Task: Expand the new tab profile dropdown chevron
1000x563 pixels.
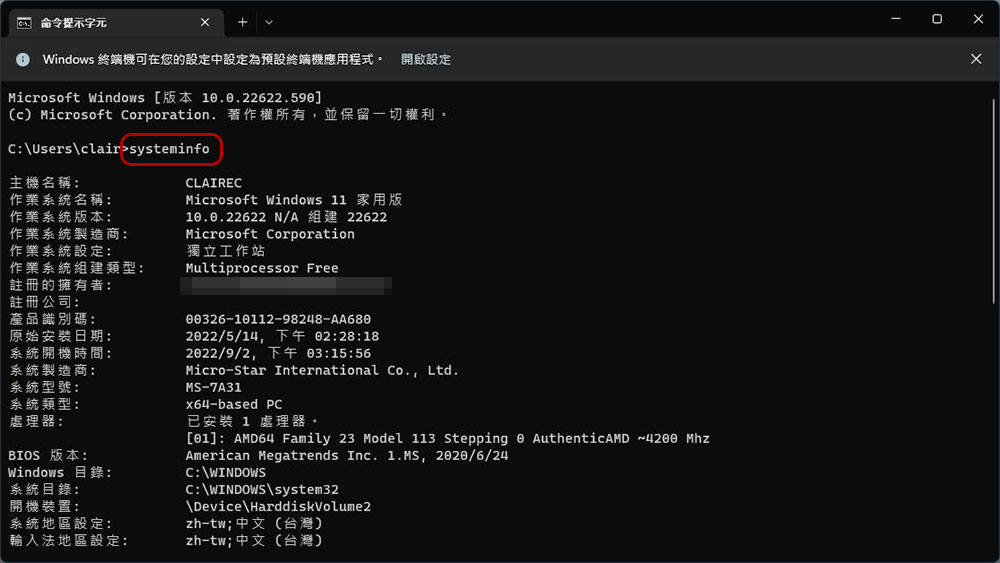Action: coord(268,22)
